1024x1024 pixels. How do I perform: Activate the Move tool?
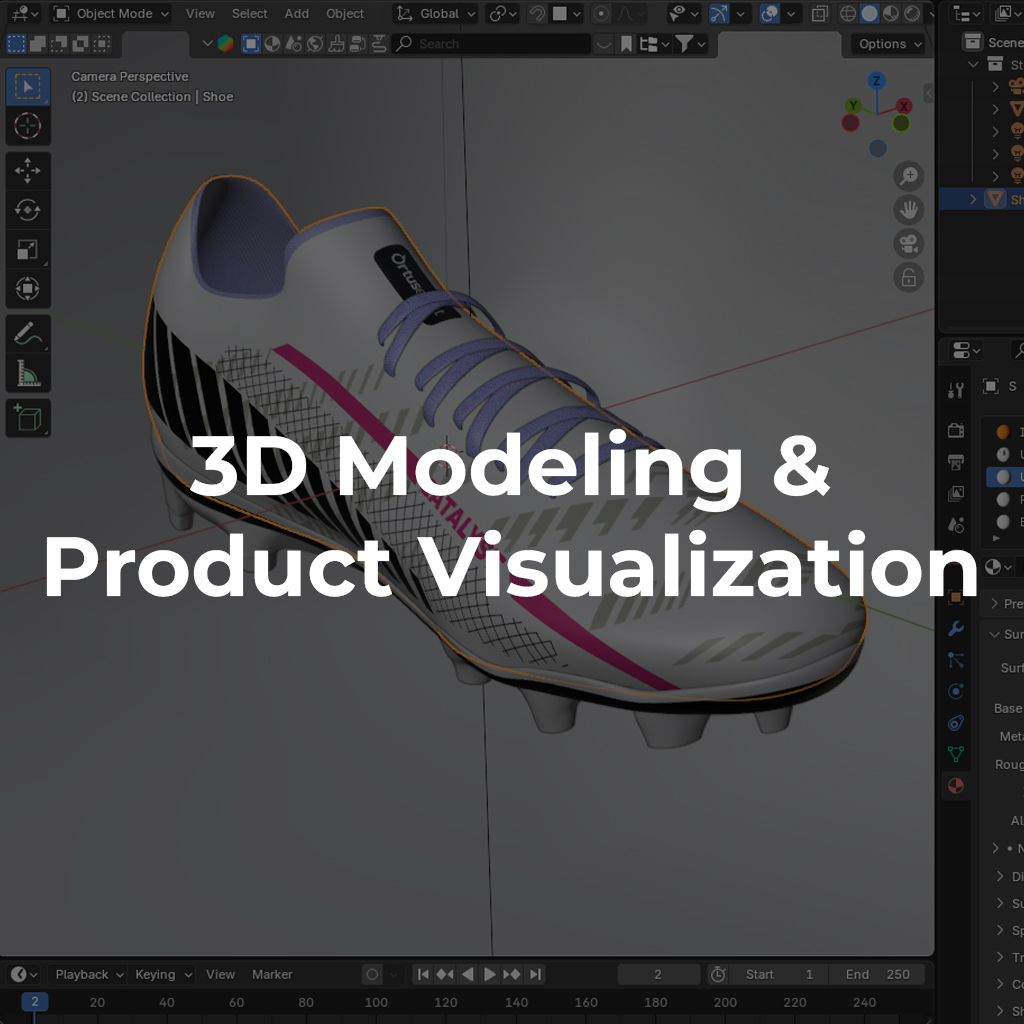click(x=27, y=171)
